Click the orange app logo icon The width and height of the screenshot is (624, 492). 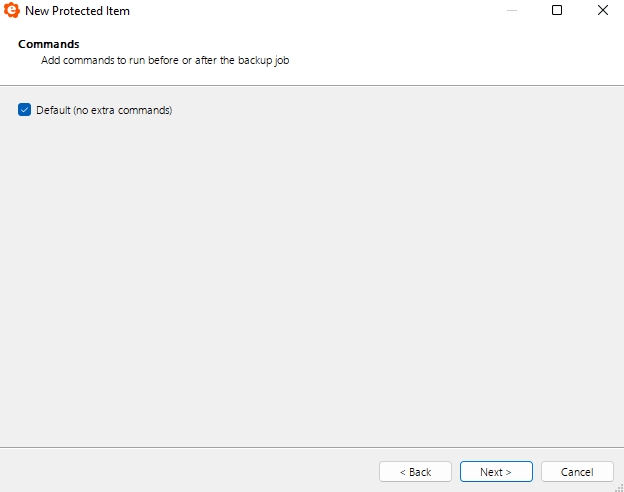click(12, 10)
